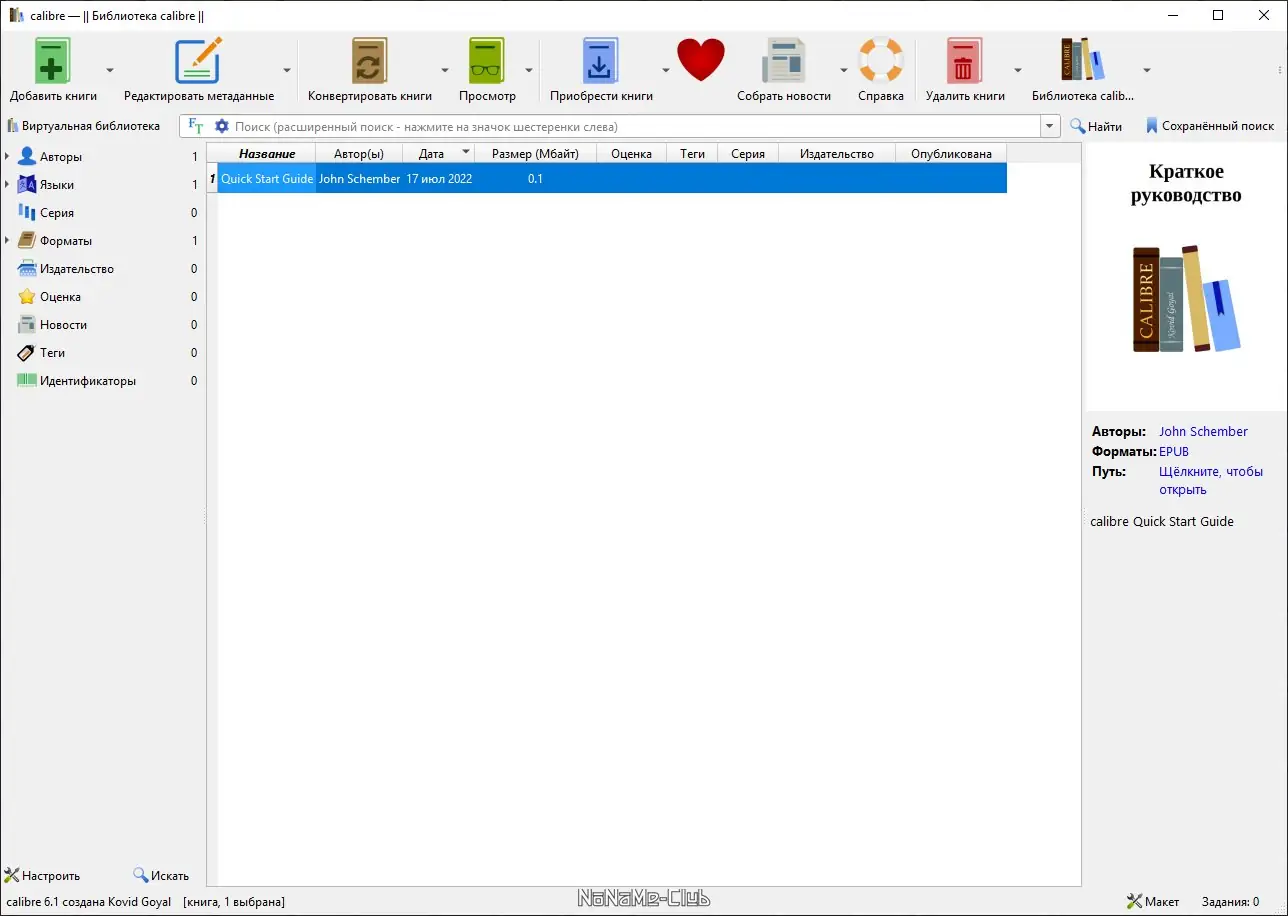Viewport: 1288px width, 916px height.
Task: Click the Get books download icon
Action: (601, 61)
